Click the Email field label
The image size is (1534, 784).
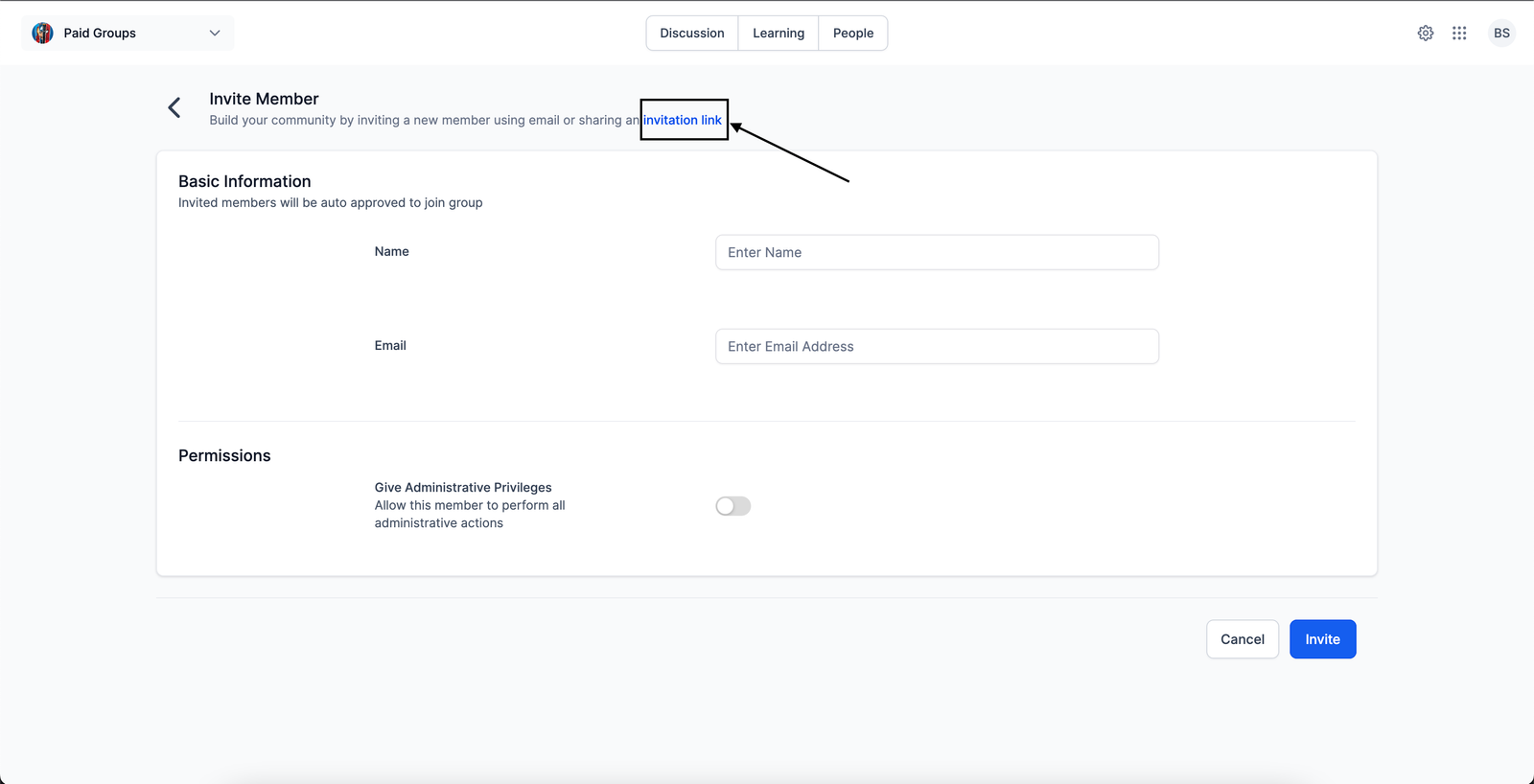coord(390,346)
